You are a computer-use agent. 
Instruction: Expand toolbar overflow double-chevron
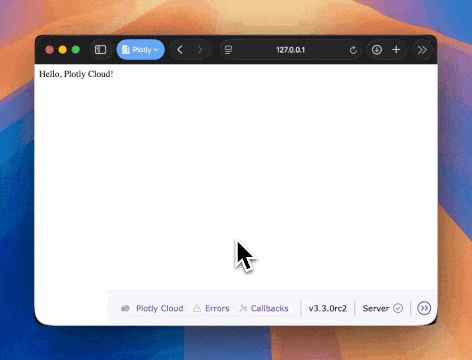coord(422,50)
